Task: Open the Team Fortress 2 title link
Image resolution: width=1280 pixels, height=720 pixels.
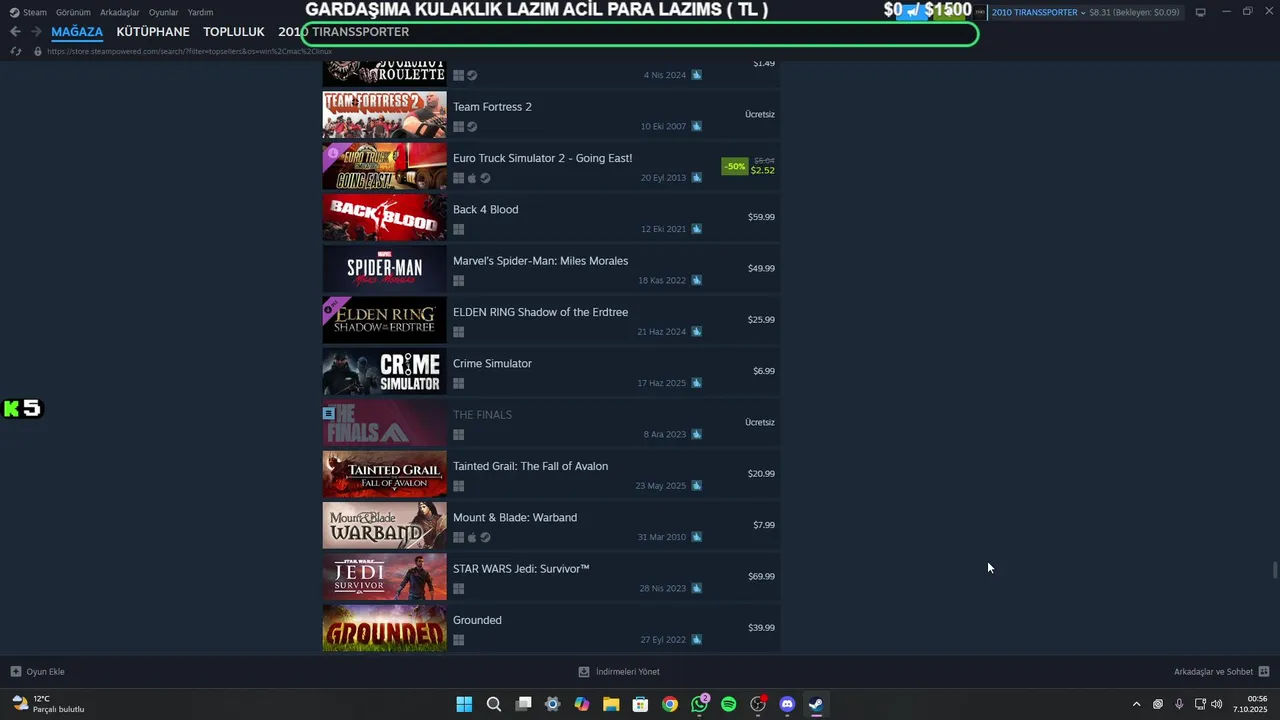Action: tap(492, 107)
